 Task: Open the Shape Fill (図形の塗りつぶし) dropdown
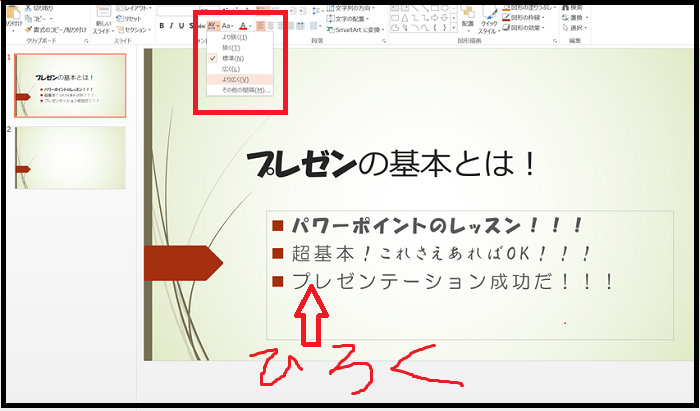click(530, 8)
